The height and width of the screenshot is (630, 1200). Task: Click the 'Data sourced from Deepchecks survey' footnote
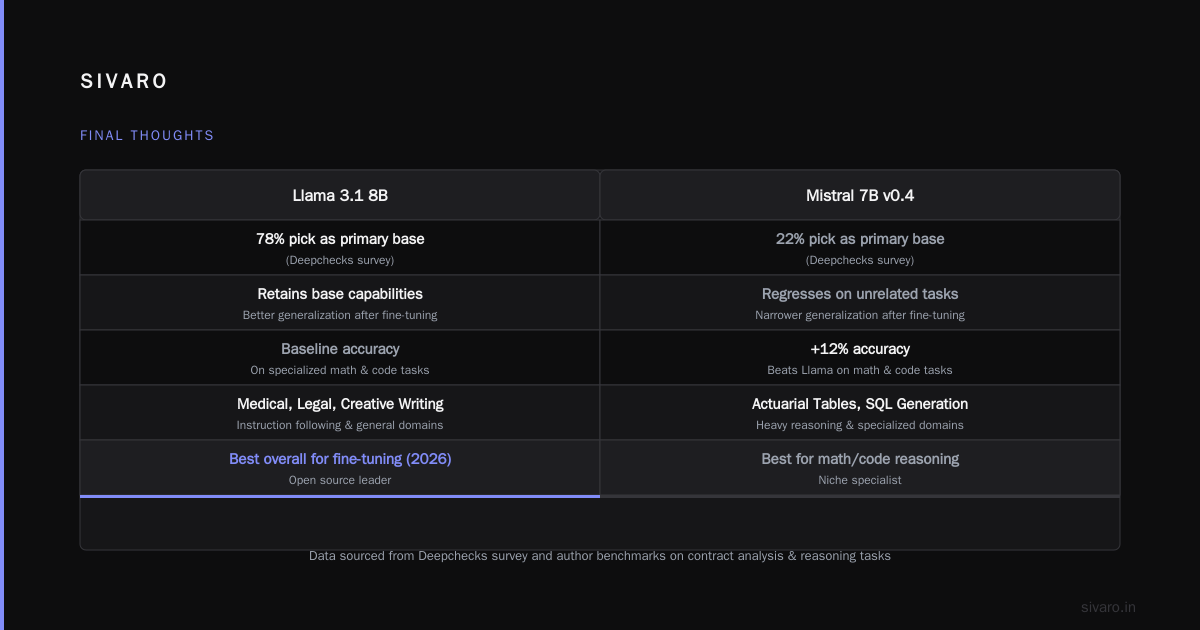pyautogui.click(x=600, y=555)
